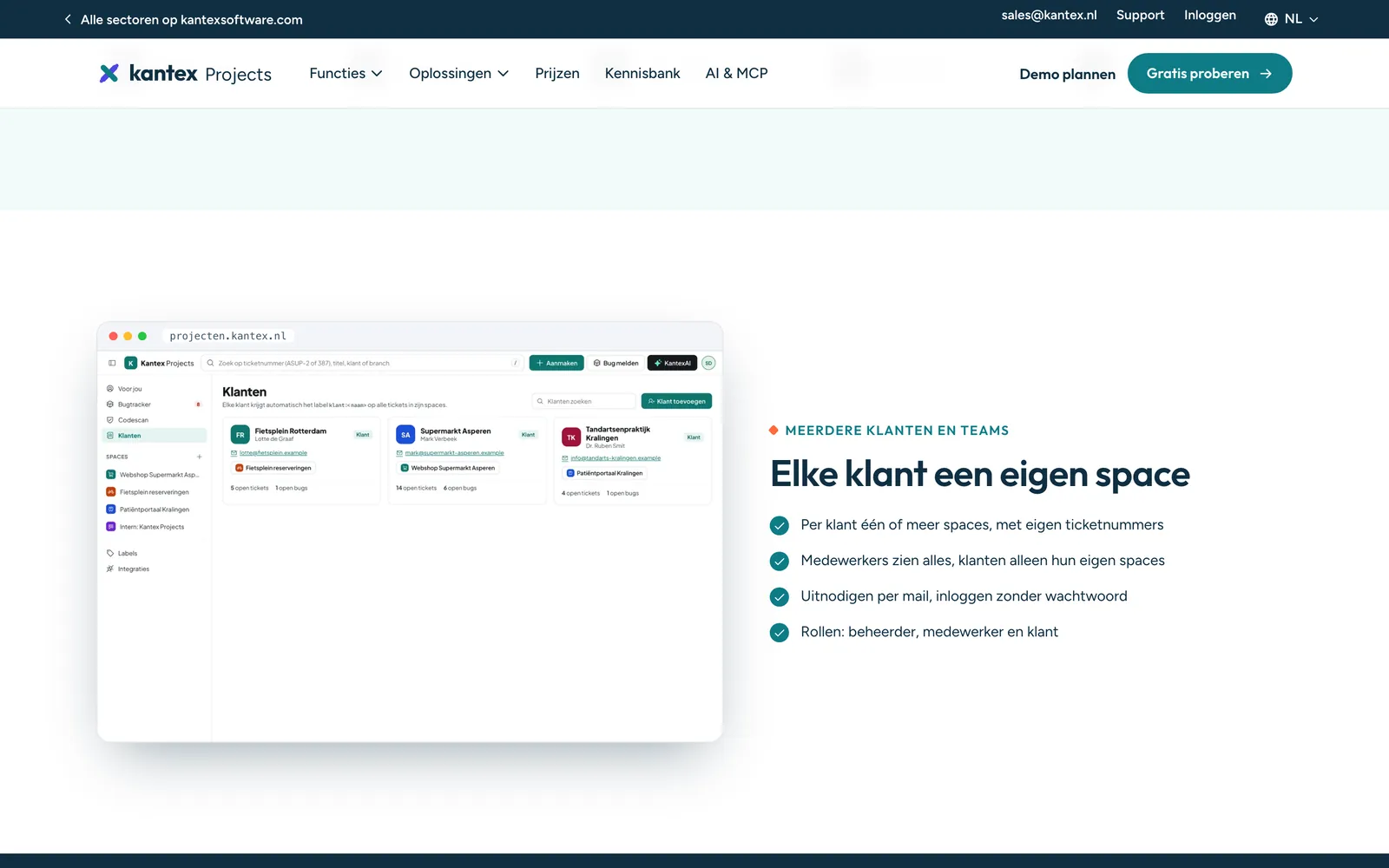Click the SA avatar of Supermarkt Asperen
This screenshot has width=1389, height=868.
click(x=405, y=435)
